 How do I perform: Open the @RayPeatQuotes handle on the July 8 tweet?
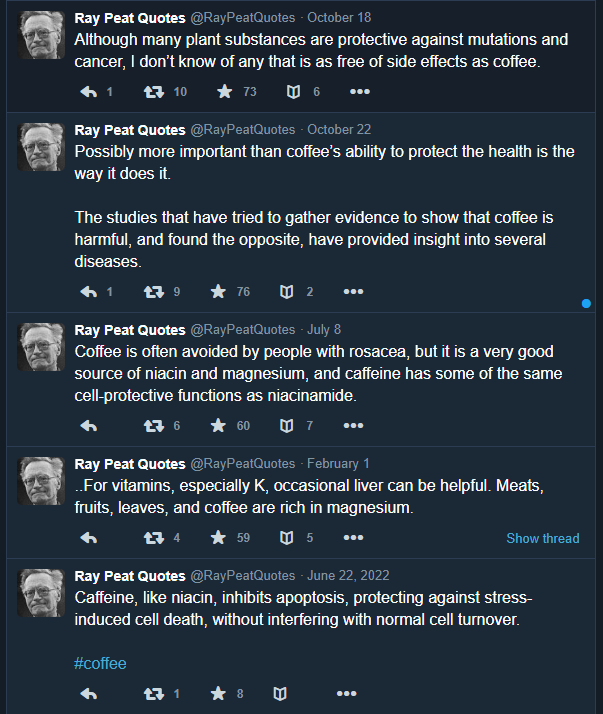pos(243,330)
